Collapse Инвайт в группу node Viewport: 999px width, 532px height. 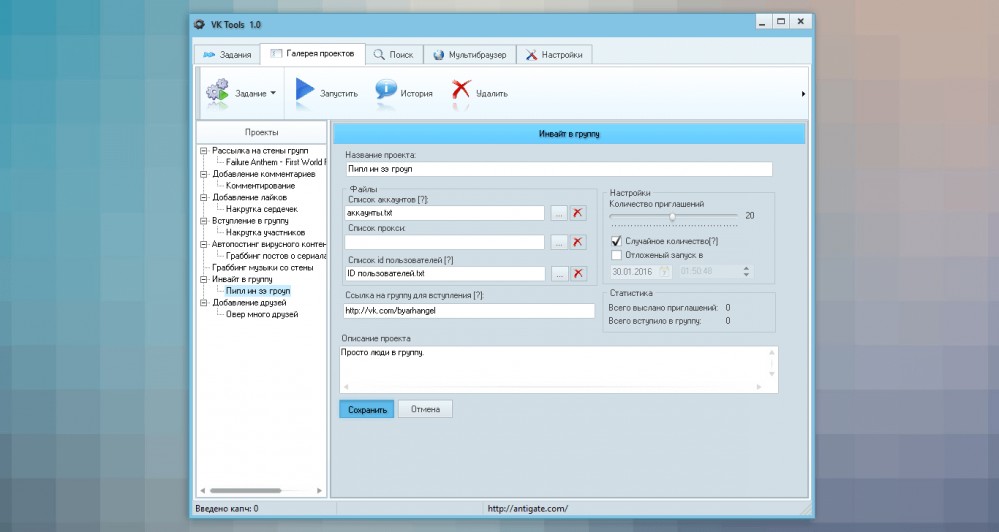coord(204,279)
